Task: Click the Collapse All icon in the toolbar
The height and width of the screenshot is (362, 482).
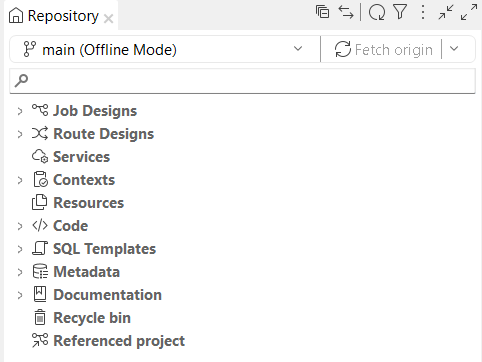Action: 322,12
